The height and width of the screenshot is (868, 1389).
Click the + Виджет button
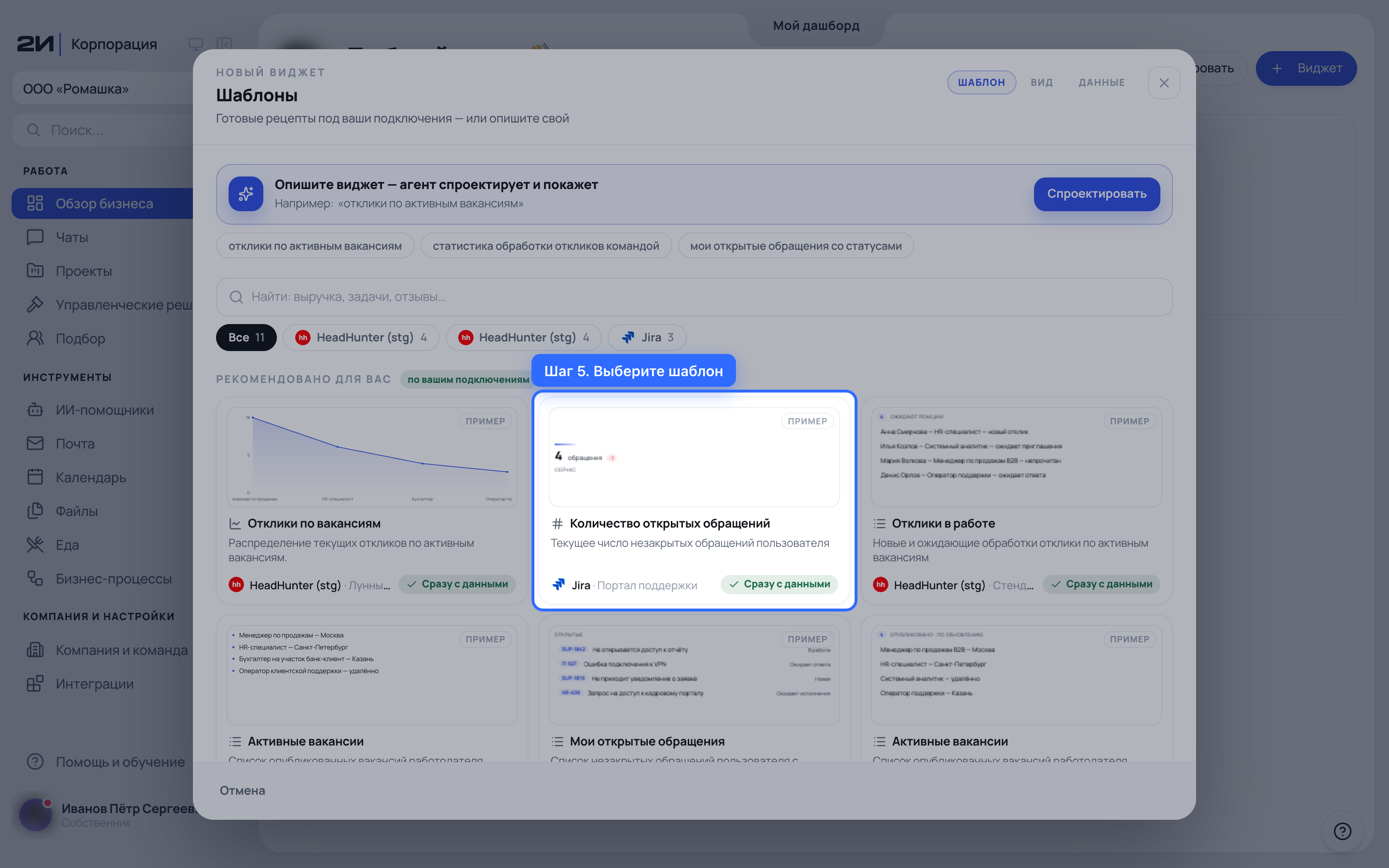point(1306,68)
